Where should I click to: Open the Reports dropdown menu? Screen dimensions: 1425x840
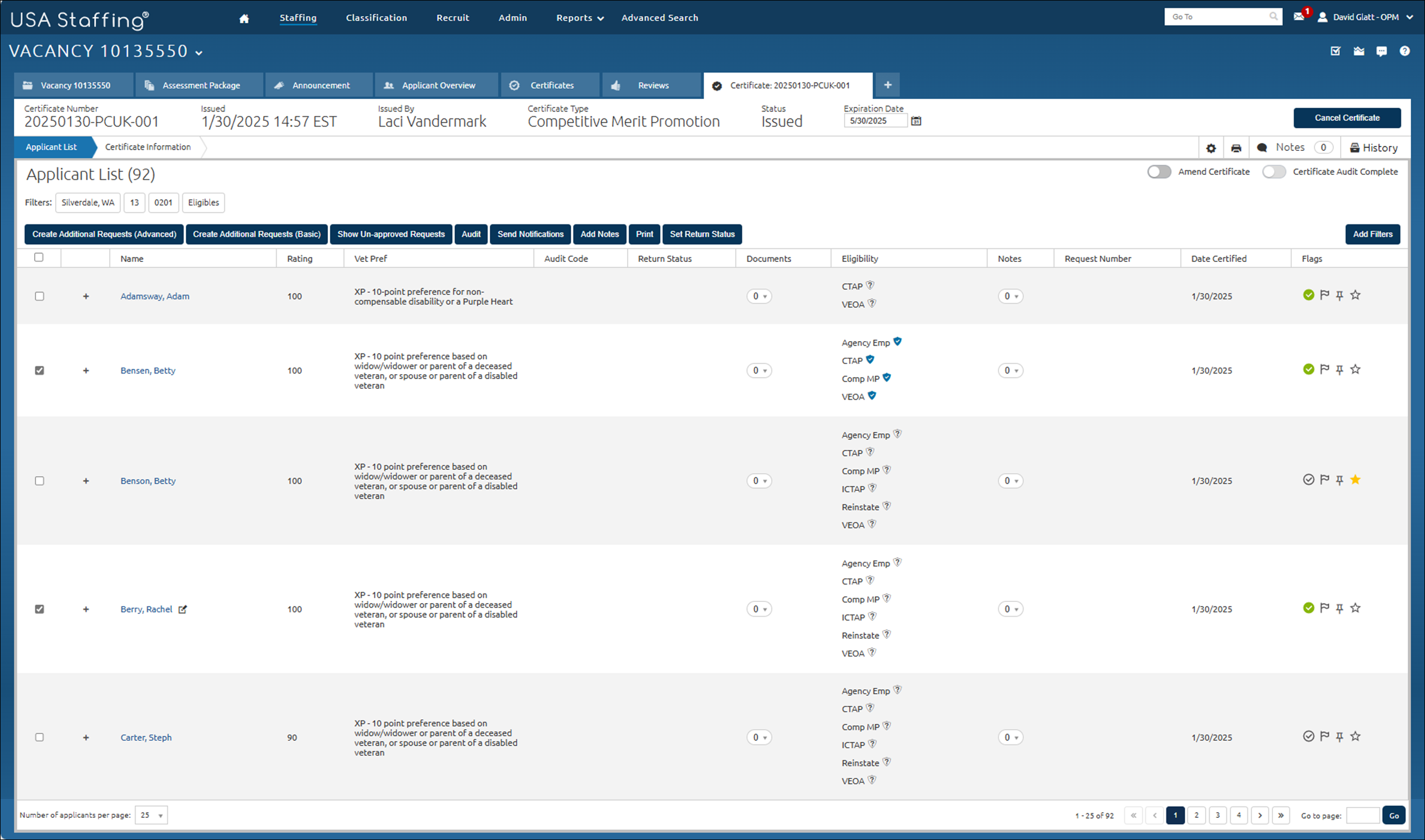pos(580,18)
